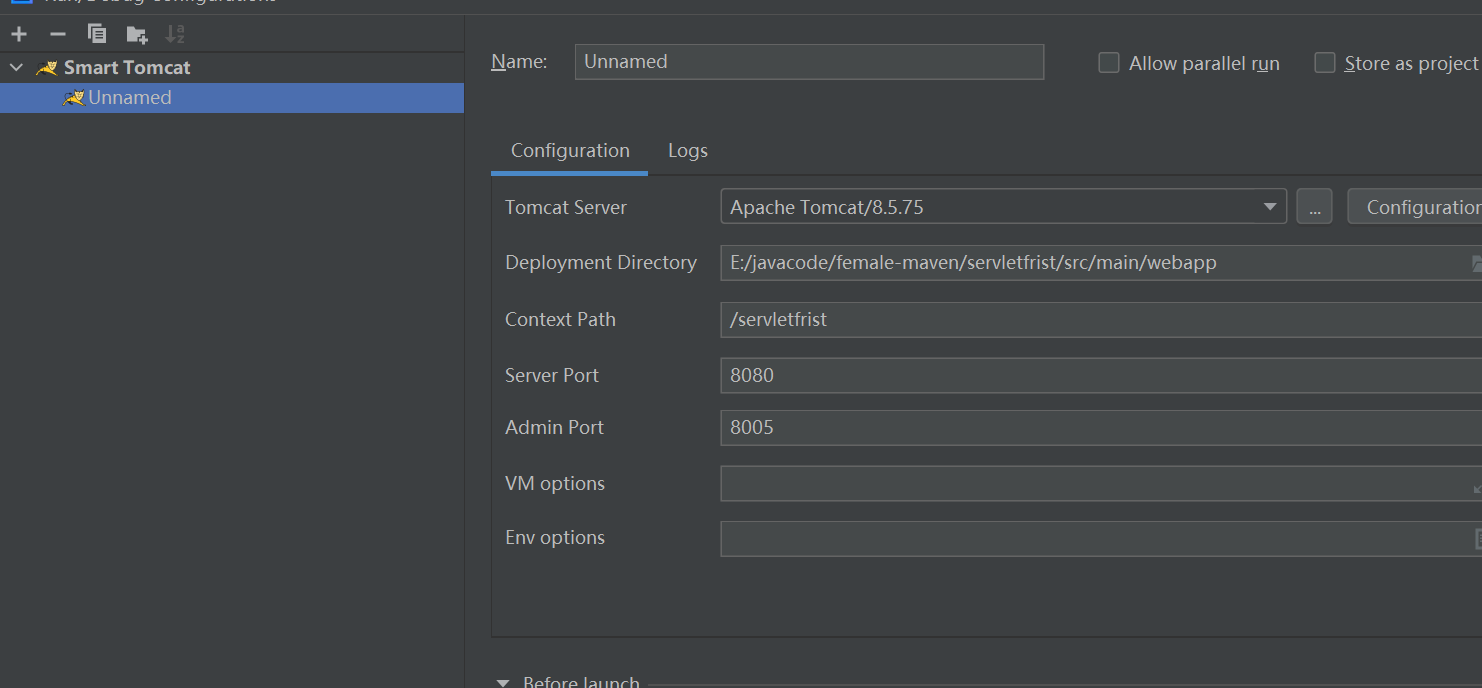The width and height of the screenshot is (1482, 688).
Task: Click the Remove Configuration minus icon
Action: click(58, 34)
